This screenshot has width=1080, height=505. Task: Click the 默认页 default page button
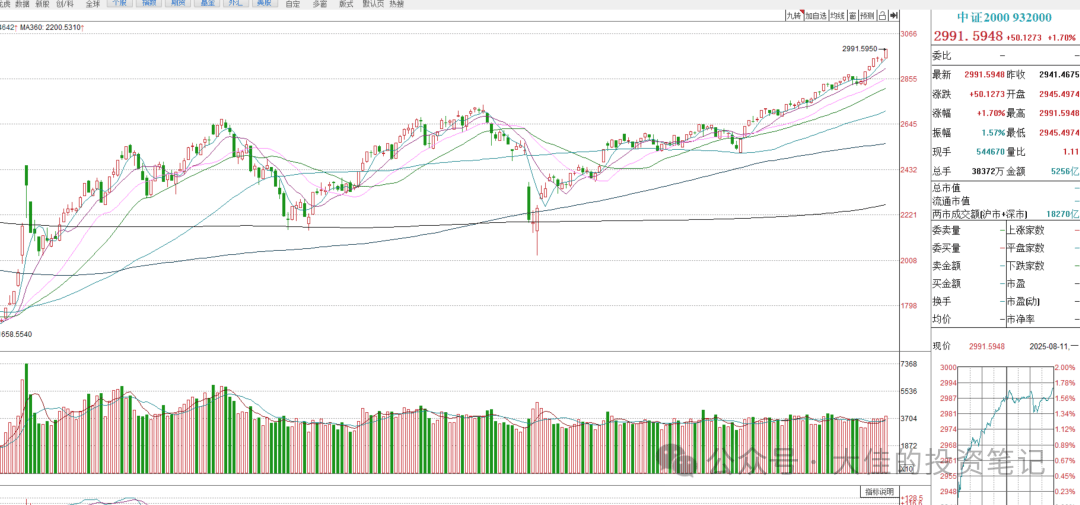pyautogui.click(x=372, y=4)
